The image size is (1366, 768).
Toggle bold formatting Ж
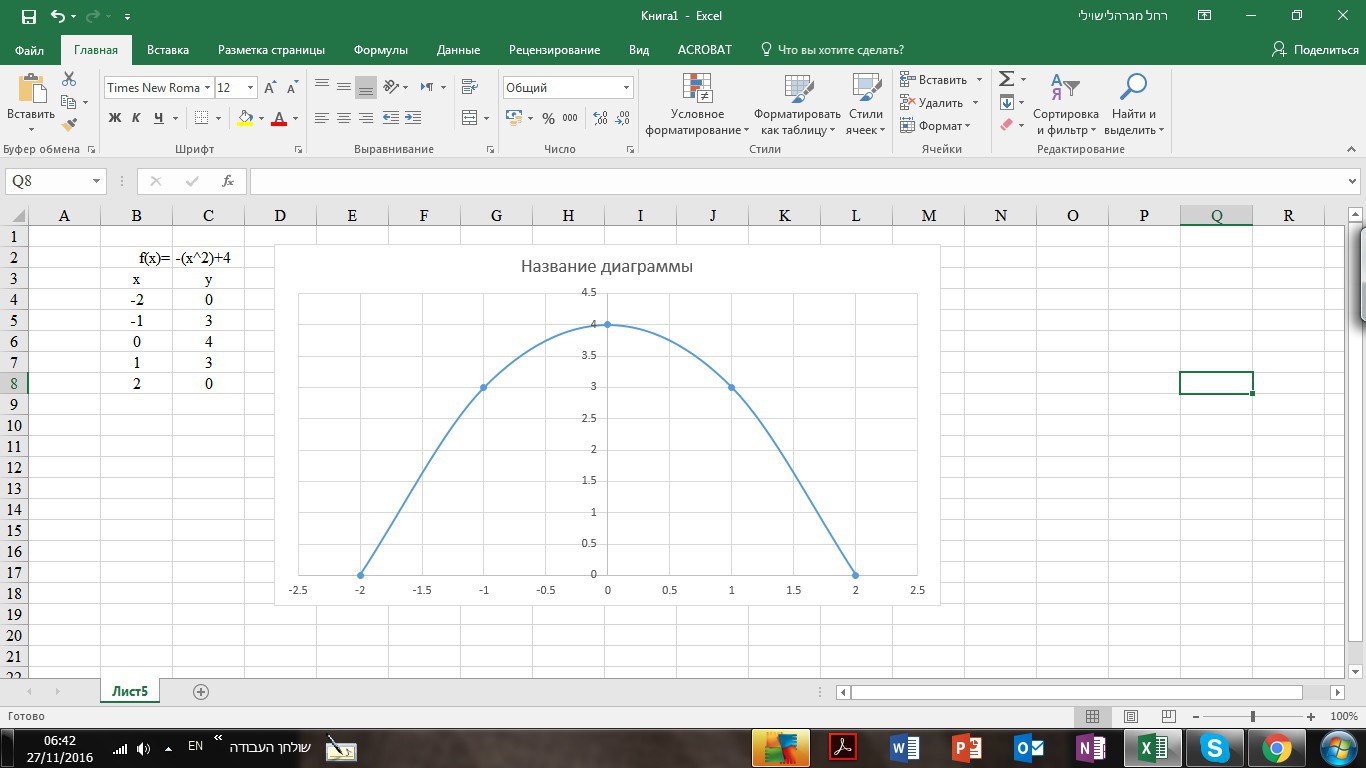(x=114, y=118)
